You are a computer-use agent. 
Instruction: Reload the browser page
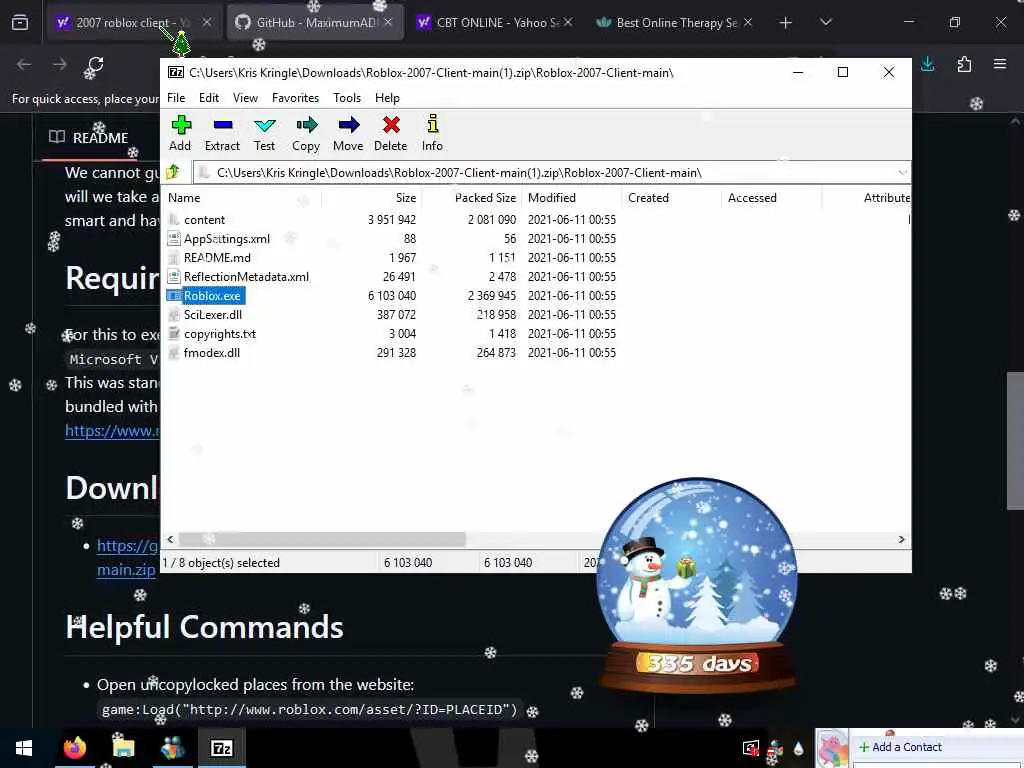click(95, 65)
